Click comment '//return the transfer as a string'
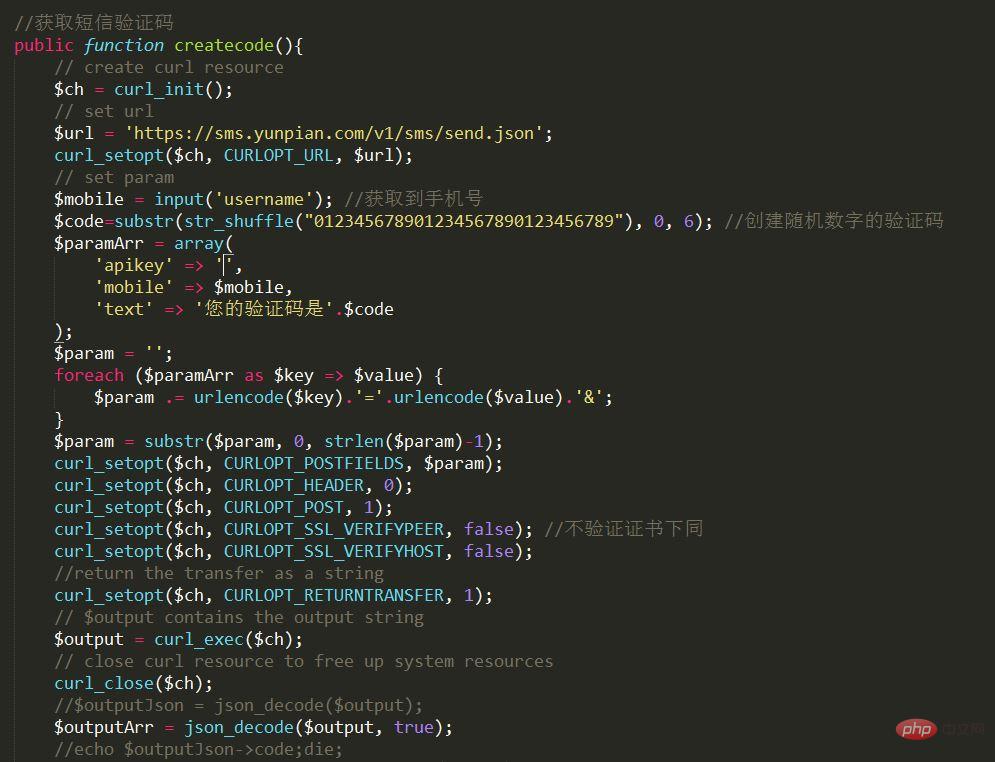The image size is (995, 762). [x=219, y=573]
